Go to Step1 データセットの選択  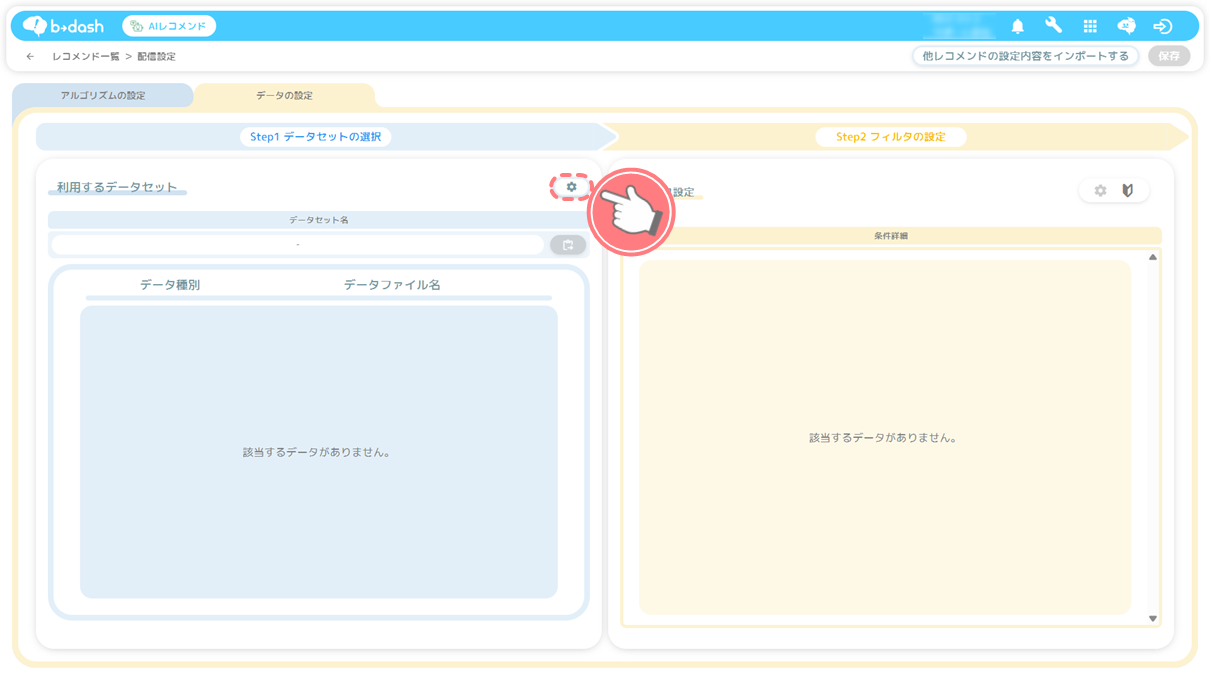click(x=315, y=137)
